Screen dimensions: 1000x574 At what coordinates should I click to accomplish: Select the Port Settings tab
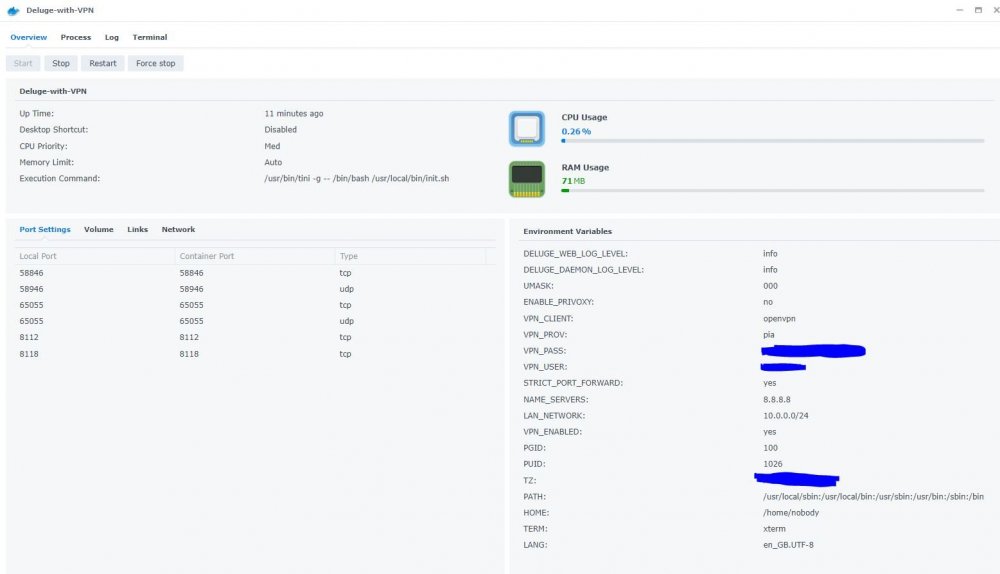pyautogui.click(x=45, y=230)
